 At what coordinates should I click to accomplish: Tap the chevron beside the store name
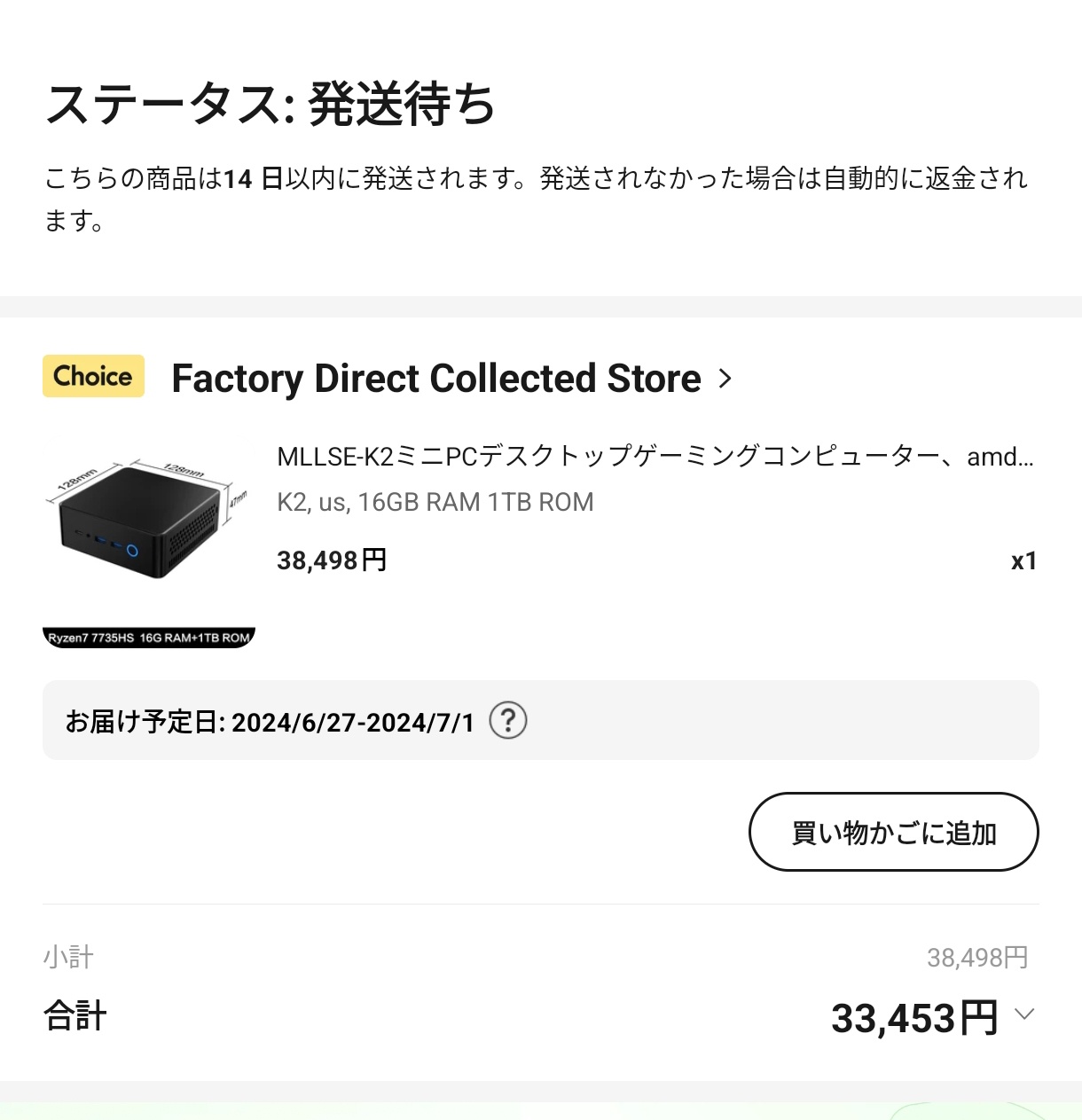pyautogui.click(x=725, y=379)
